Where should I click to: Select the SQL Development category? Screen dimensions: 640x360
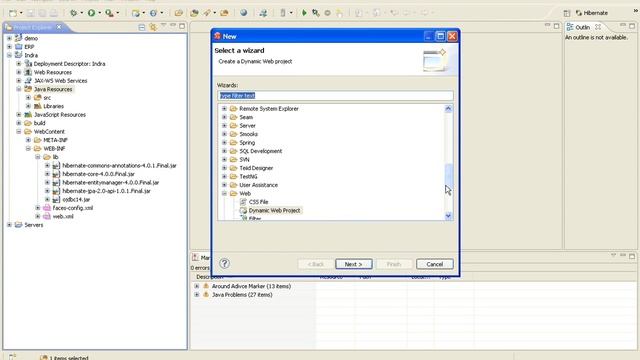[x=260, y=151]
